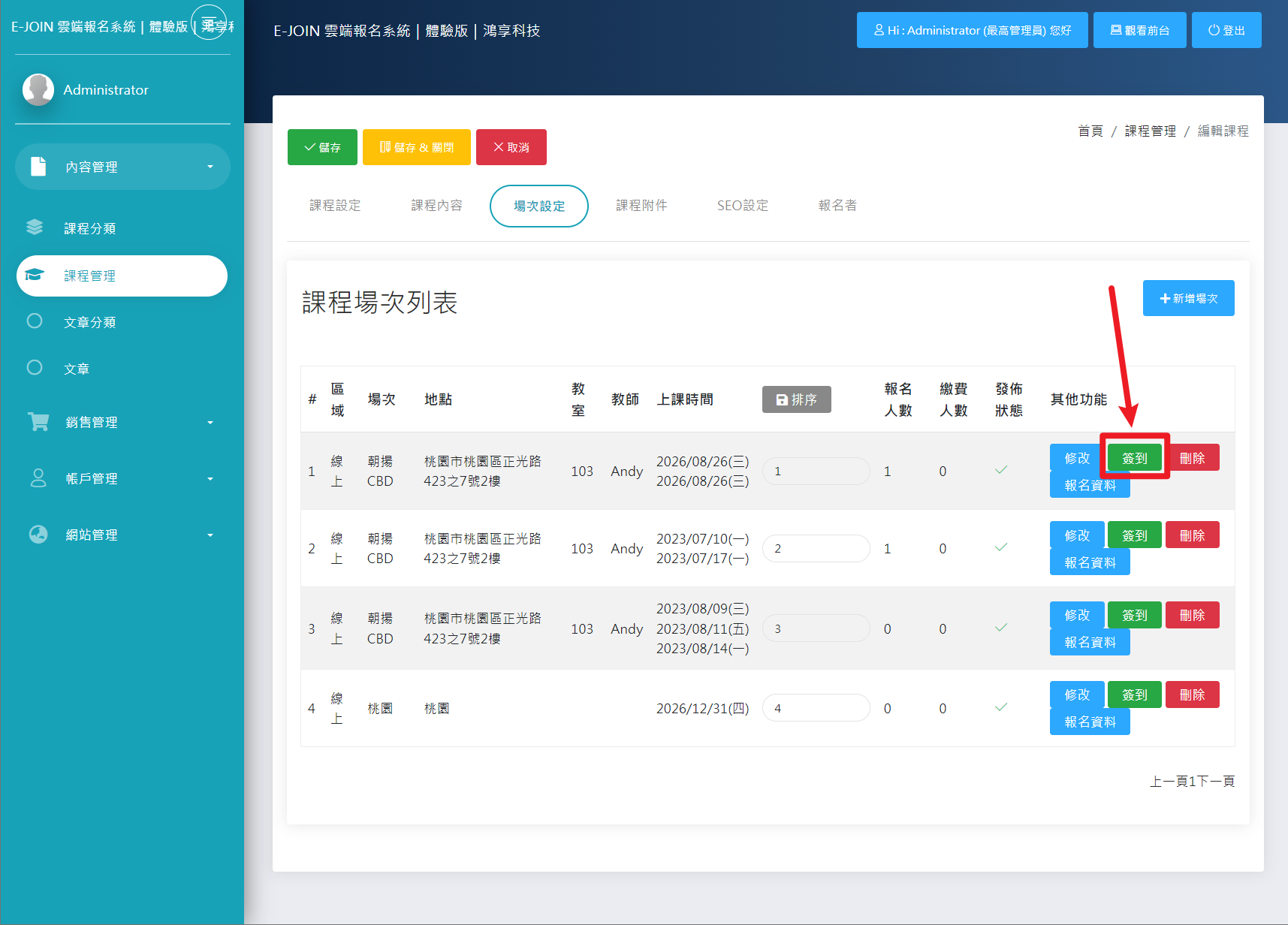This screenshot has width=1288, height=925.
Task: Open the 報名者 tab
Action: tap(837, 206)
